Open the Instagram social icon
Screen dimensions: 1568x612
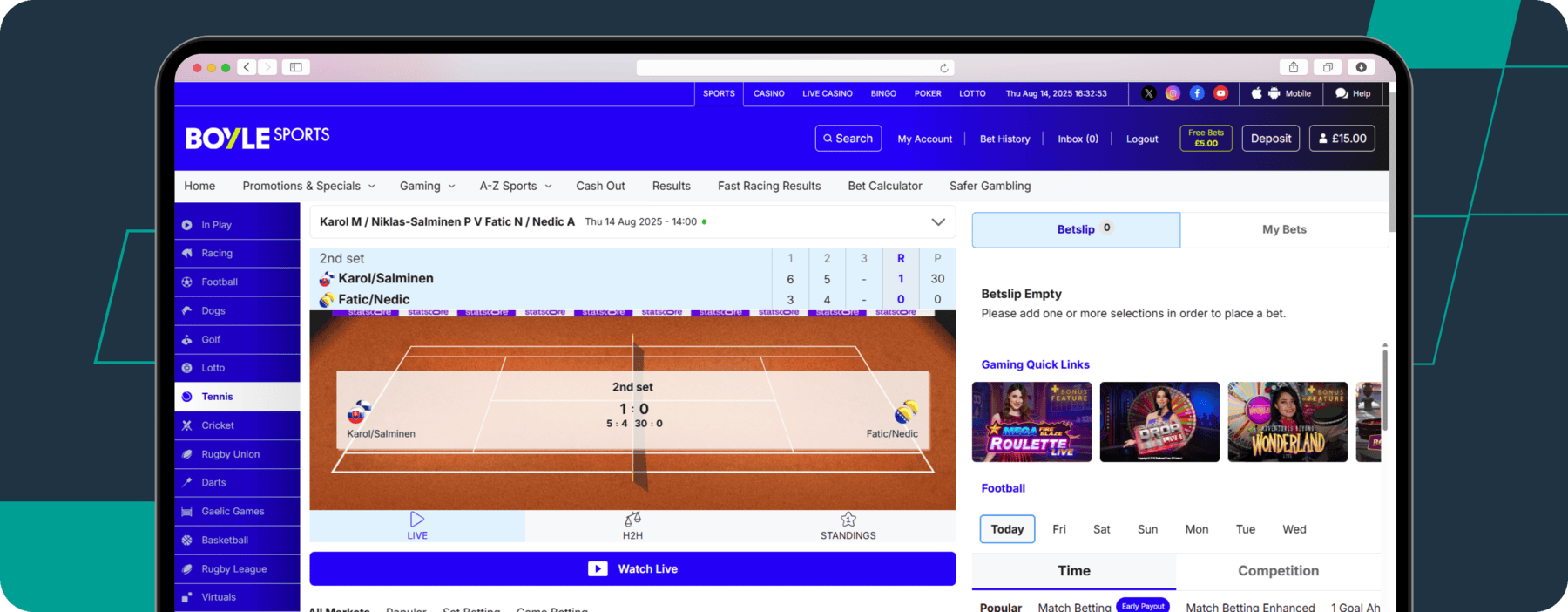tap(1173, 93)
